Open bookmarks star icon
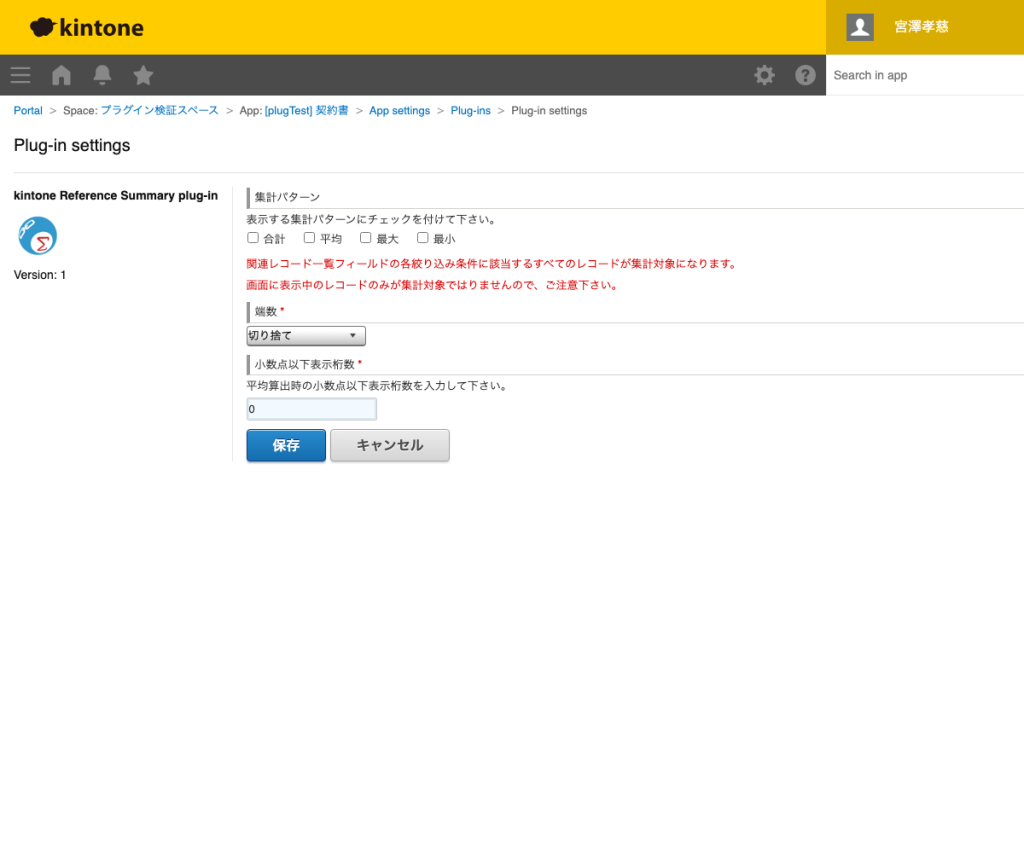The image size is (1024, 853). (x=143, y=75)
